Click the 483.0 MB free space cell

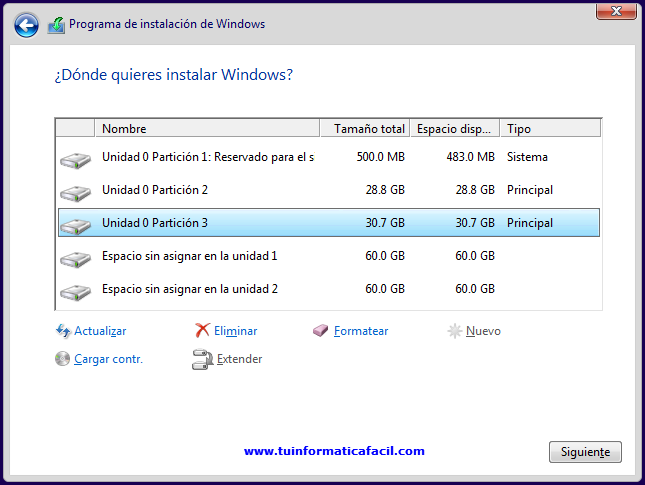[x=471, y=157]
